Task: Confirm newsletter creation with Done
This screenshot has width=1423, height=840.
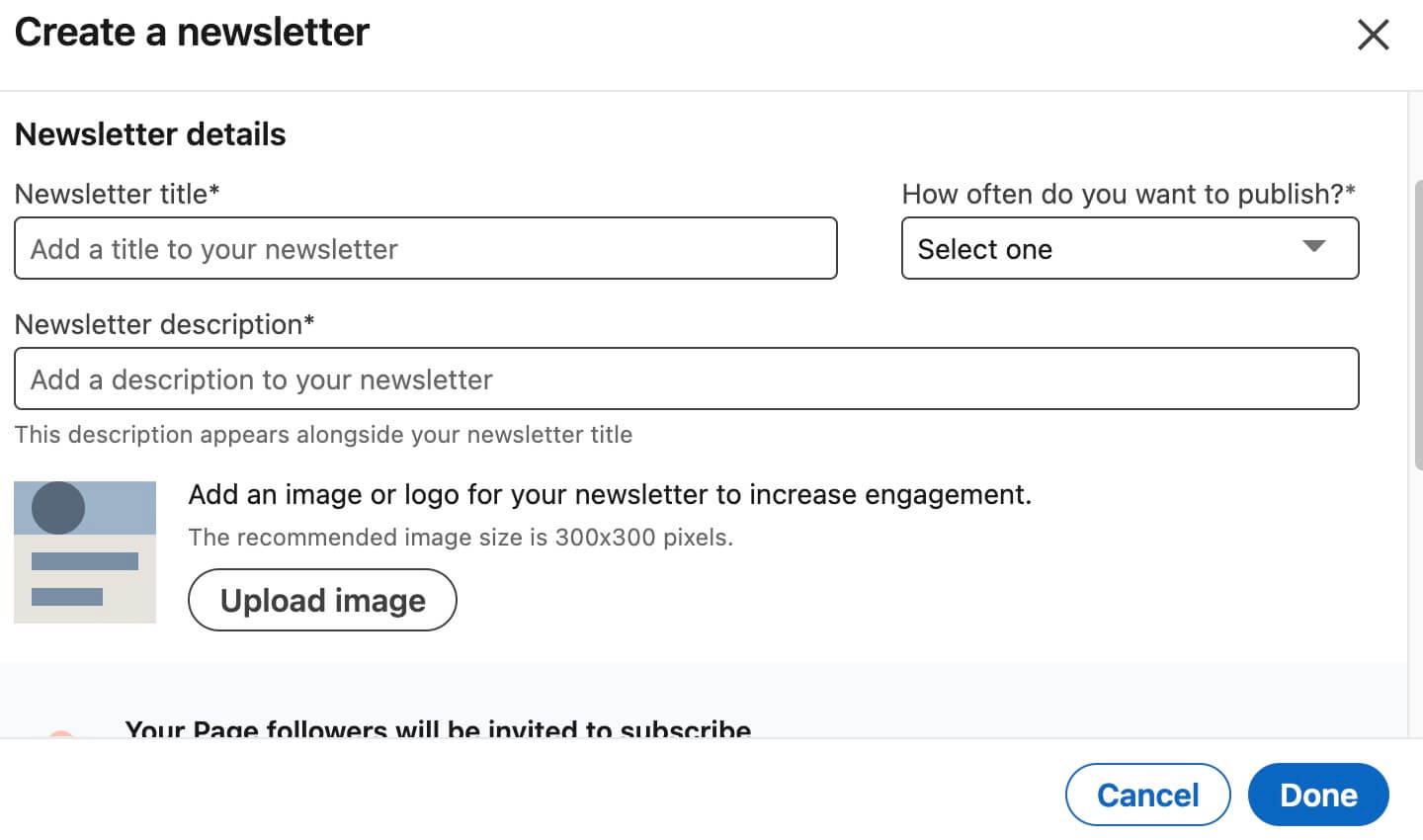Action: pos(1318,794)
